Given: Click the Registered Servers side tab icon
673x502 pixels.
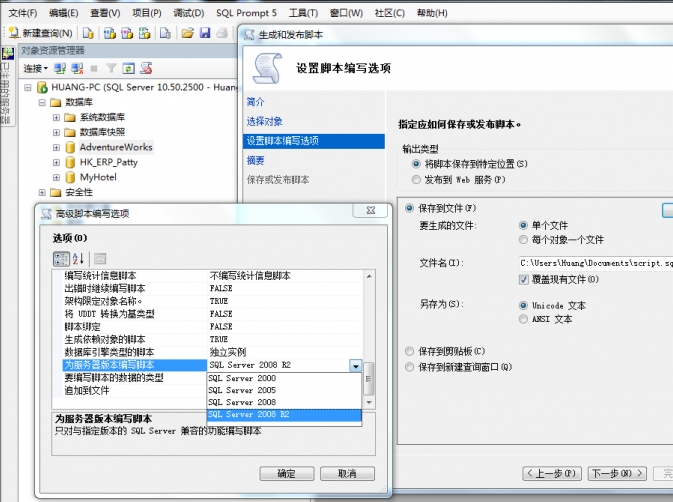Looking at the screenshot, I should click(8, 54).
